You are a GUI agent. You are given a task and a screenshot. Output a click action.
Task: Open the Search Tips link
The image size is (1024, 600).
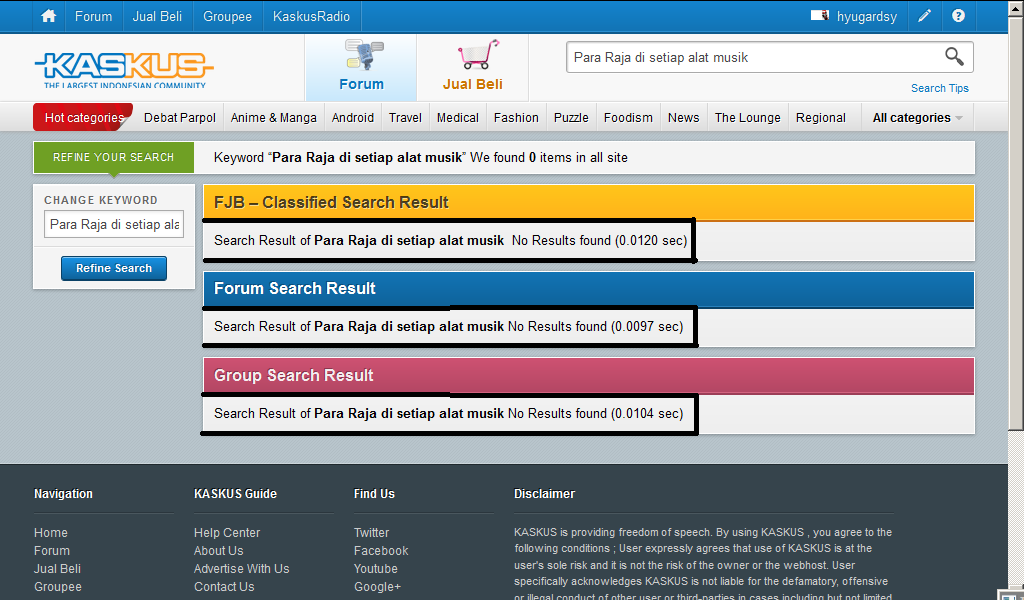pos(940,88)
